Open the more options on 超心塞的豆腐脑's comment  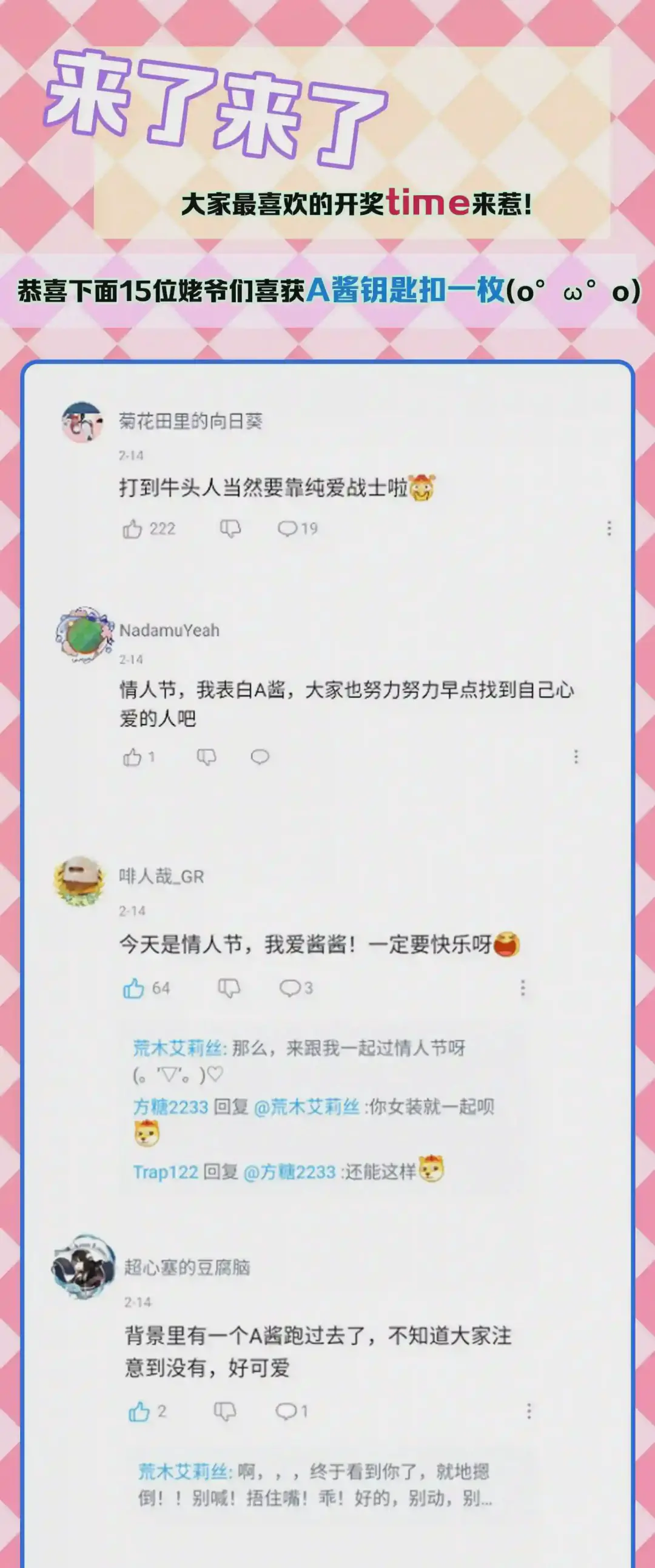pos(529,1411)
